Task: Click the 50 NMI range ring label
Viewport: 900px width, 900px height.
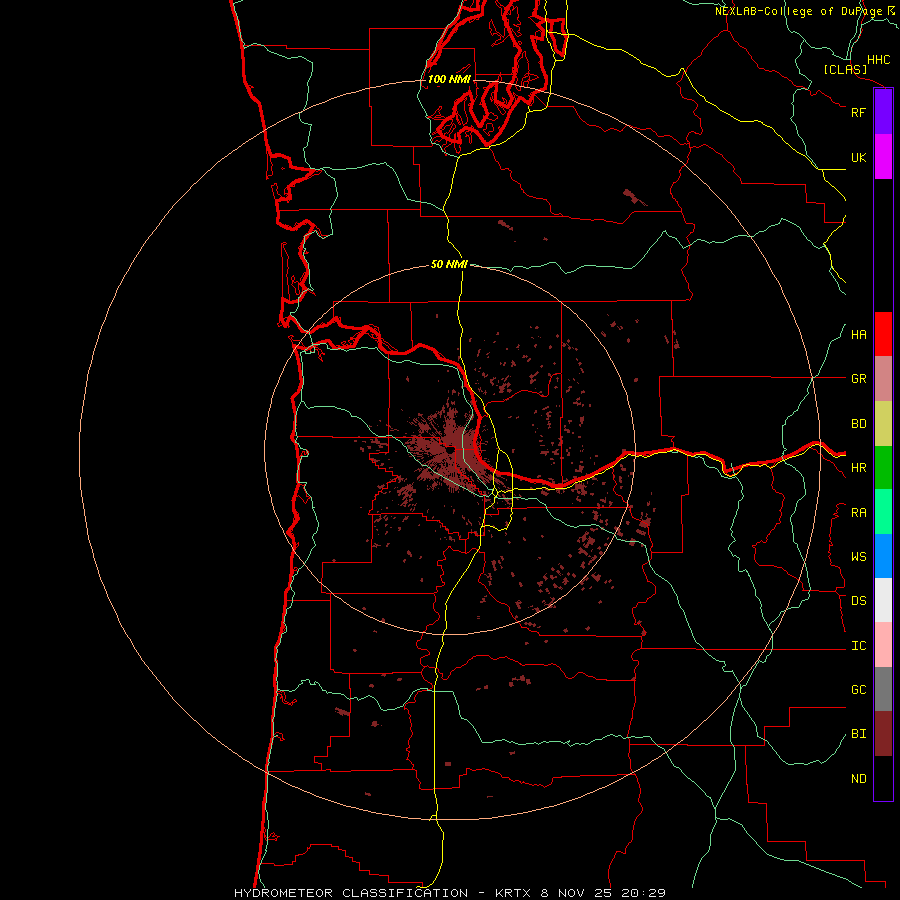Action: pyautogui.click(x=449, y=264)
